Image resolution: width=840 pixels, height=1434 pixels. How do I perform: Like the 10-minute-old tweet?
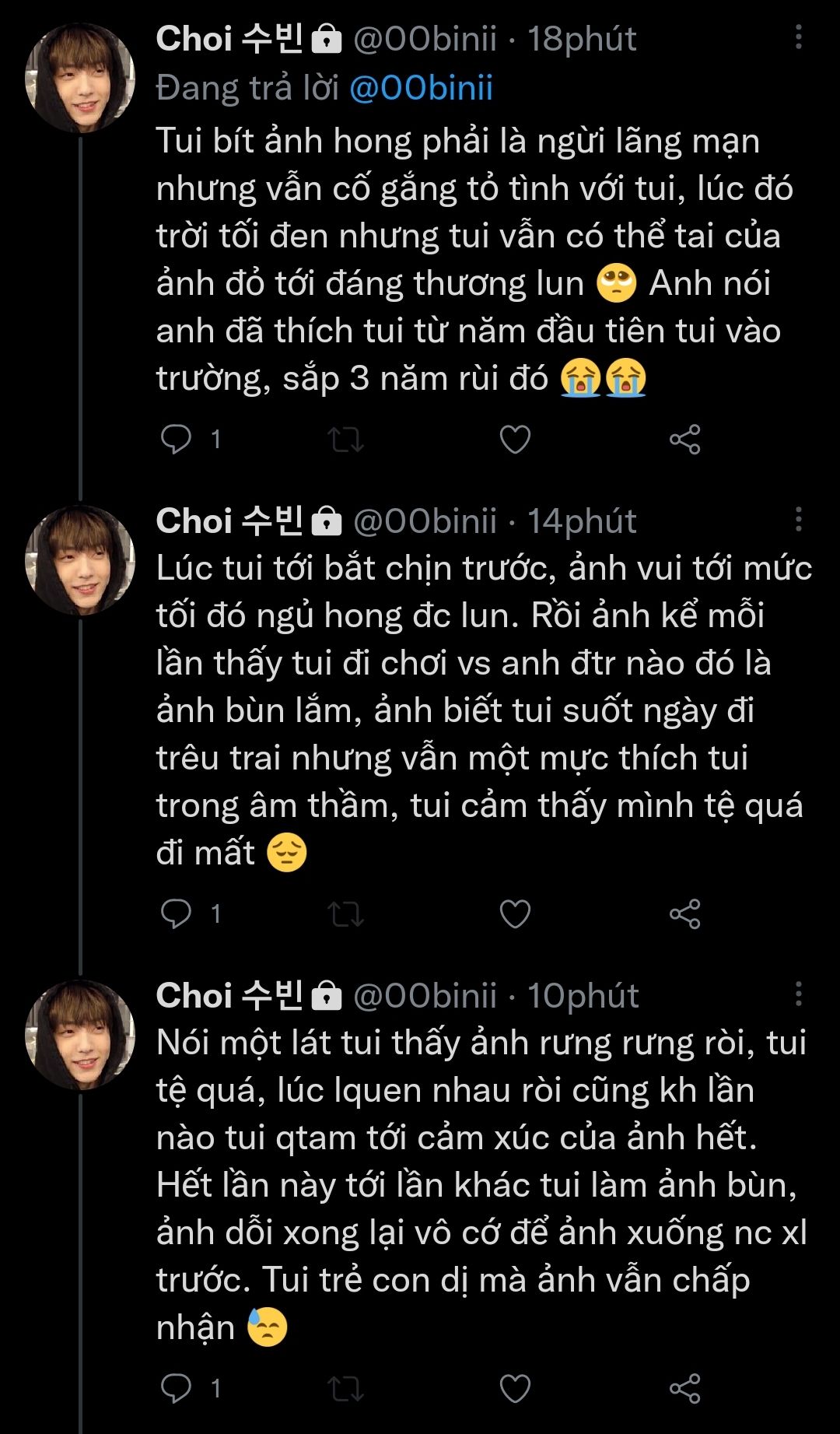pyautogui.click(x=515, y=1388)
